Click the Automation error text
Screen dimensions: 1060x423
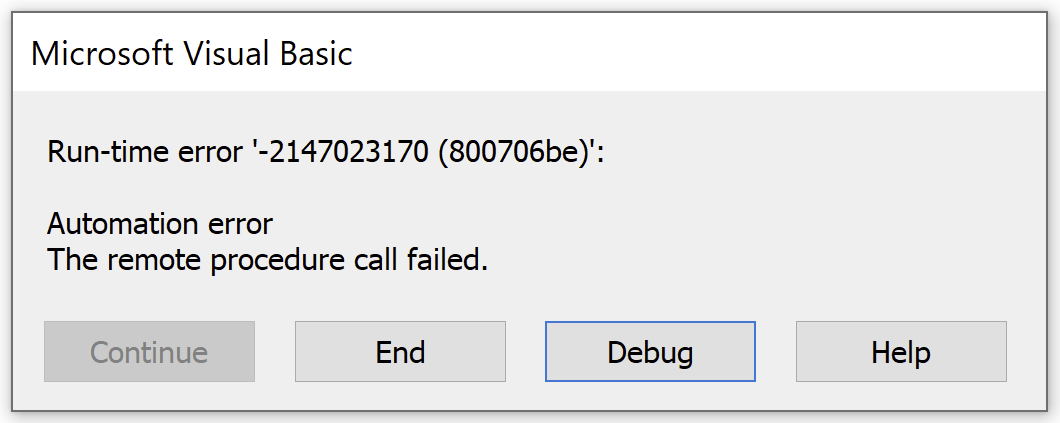160,223
